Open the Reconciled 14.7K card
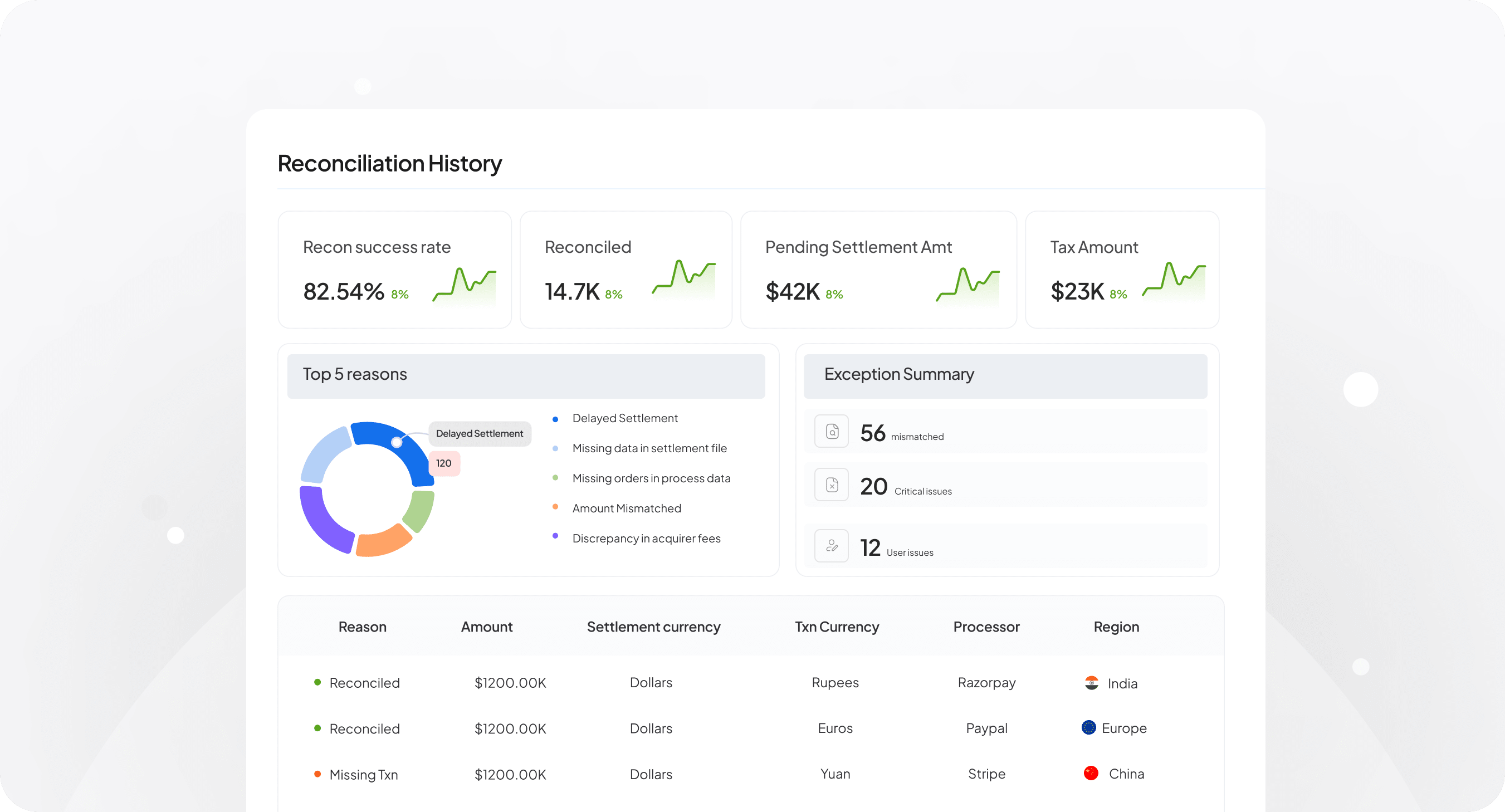Image resolution: width=1505 pixels, height=812 pixels. point(626,270)
